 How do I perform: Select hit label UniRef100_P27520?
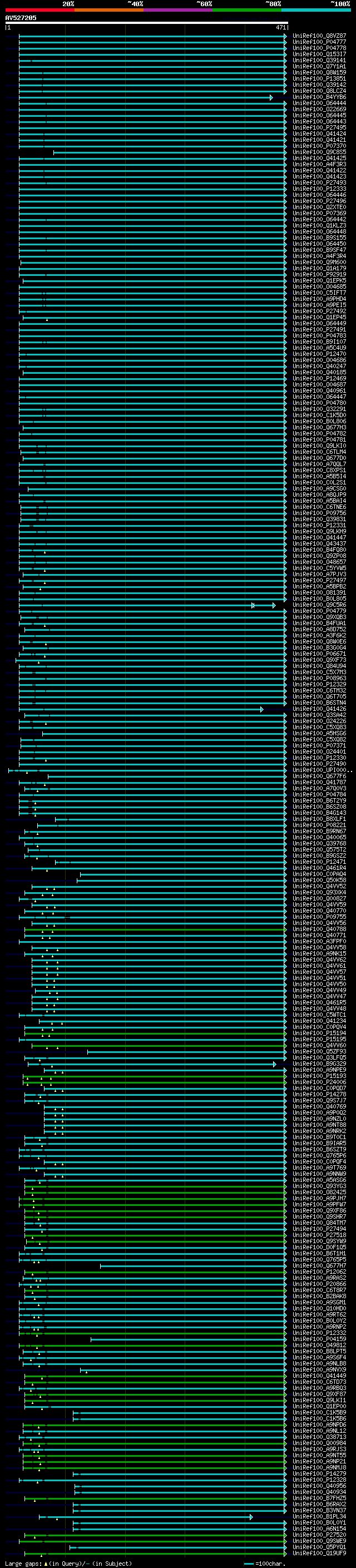319,1535
